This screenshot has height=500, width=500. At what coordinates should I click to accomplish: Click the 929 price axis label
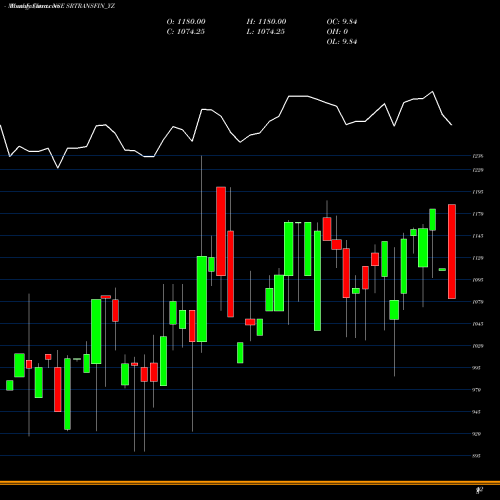477,434
